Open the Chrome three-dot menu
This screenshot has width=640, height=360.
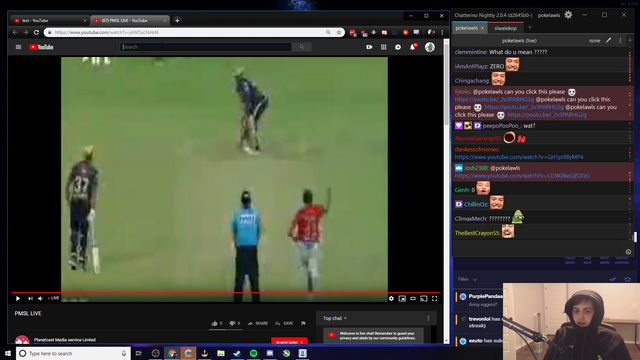(442, 32)
